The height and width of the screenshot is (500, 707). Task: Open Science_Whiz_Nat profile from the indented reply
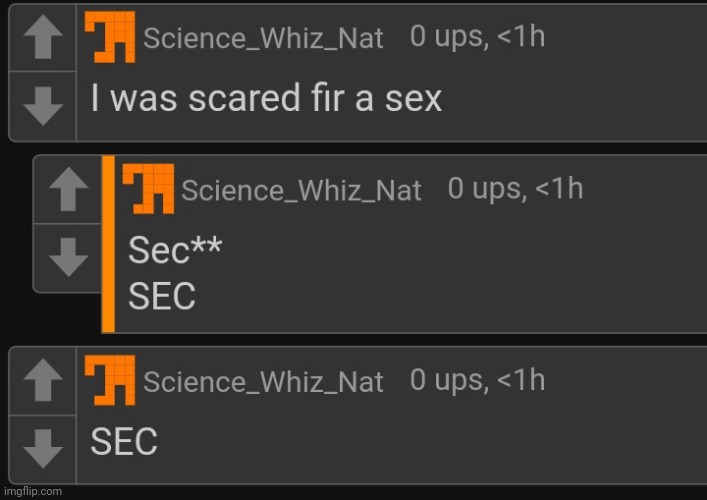click(x=301, y=190)
